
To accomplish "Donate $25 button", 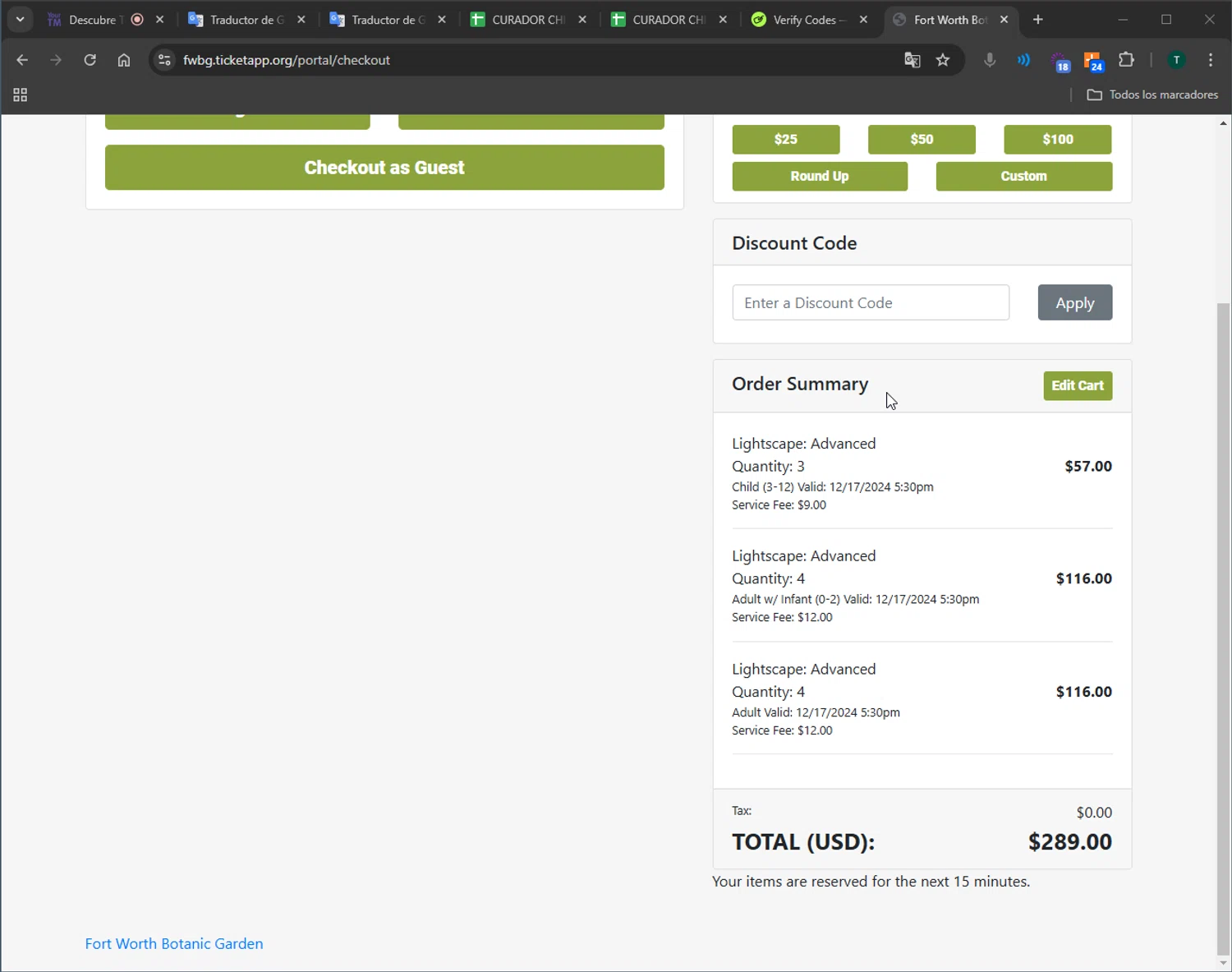I will pyautogui.click(x=786, y=140).
